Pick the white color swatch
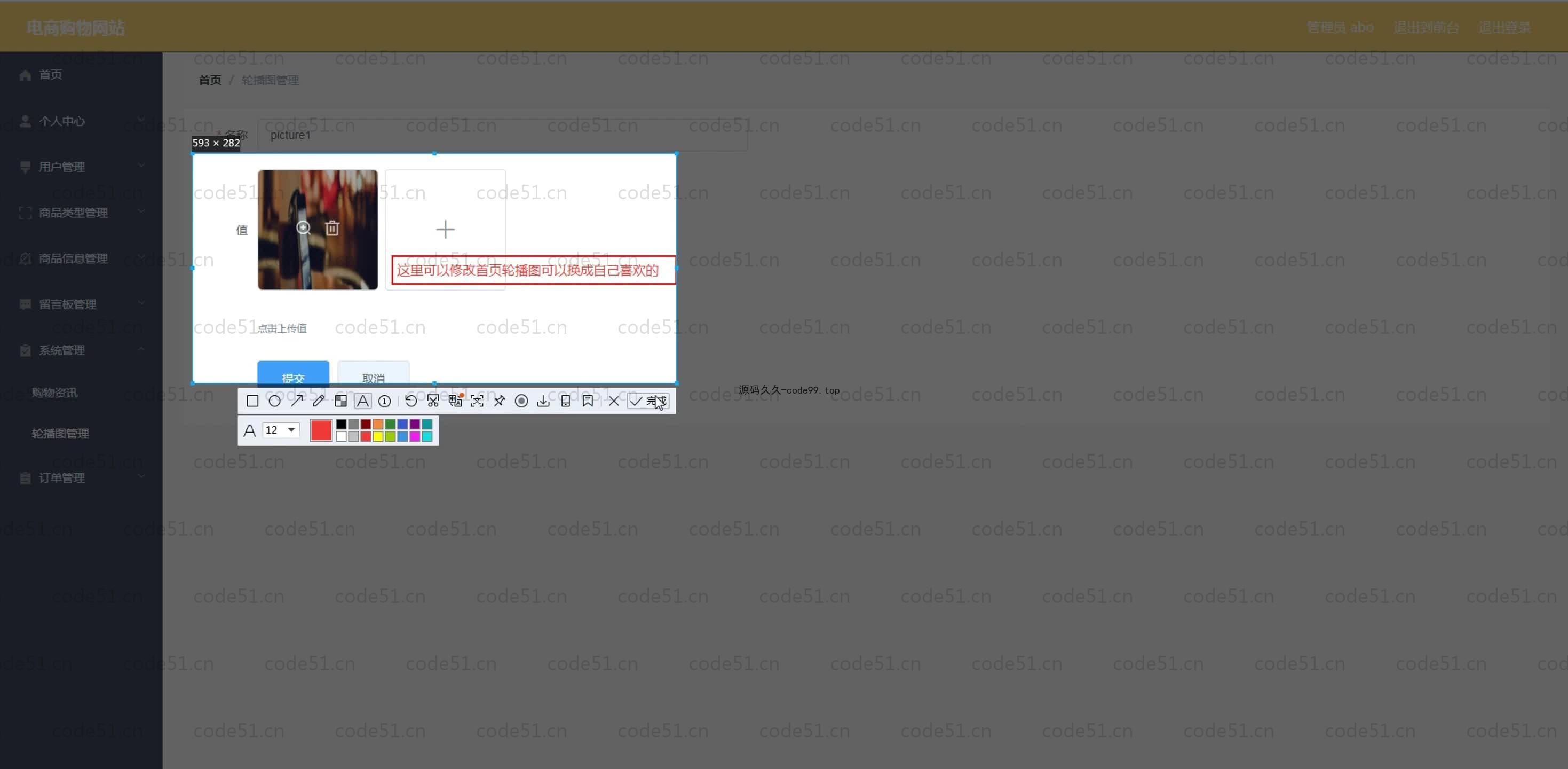This screenshot has height=769, width=1568. pos(342,436)
